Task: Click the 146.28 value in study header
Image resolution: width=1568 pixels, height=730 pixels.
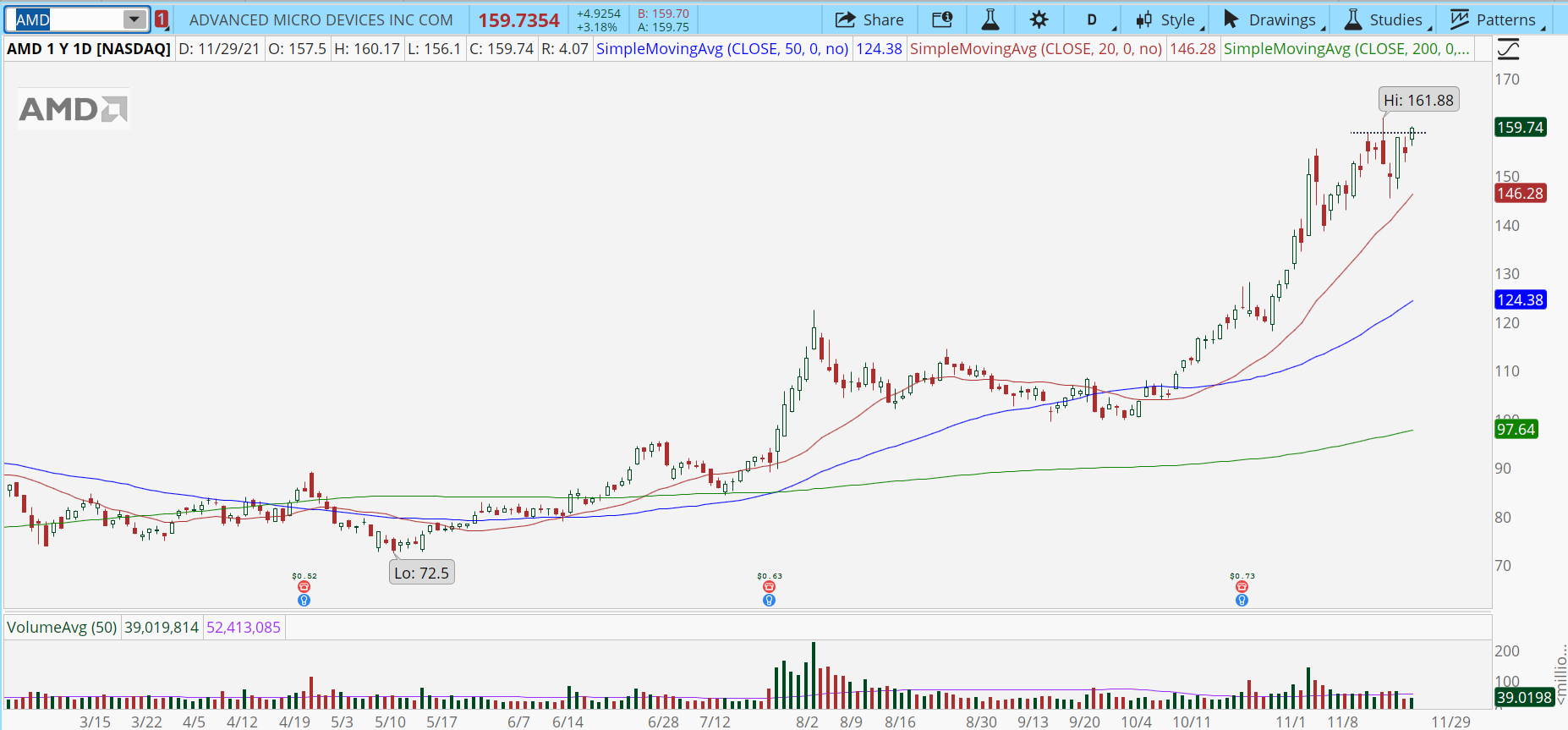Action: [x=1192, y=49]
